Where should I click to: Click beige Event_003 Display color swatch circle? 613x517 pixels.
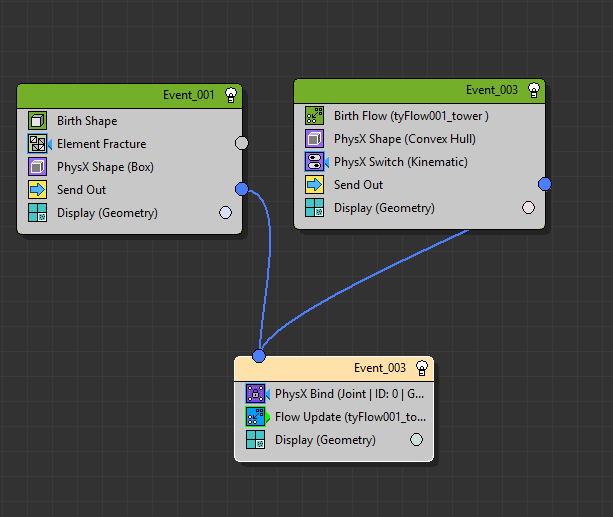pos(416,440)
